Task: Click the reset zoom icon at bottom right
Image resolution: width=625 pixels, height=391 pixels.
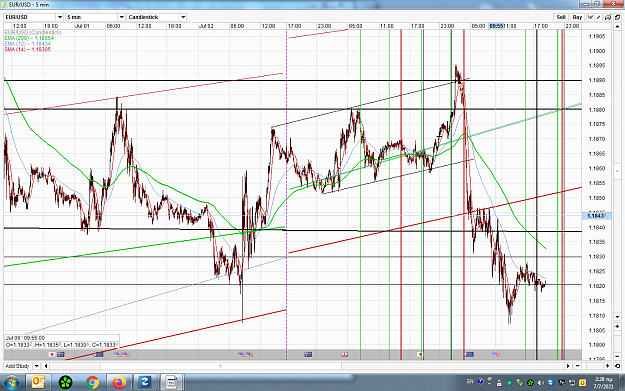Action: (617, 366)
